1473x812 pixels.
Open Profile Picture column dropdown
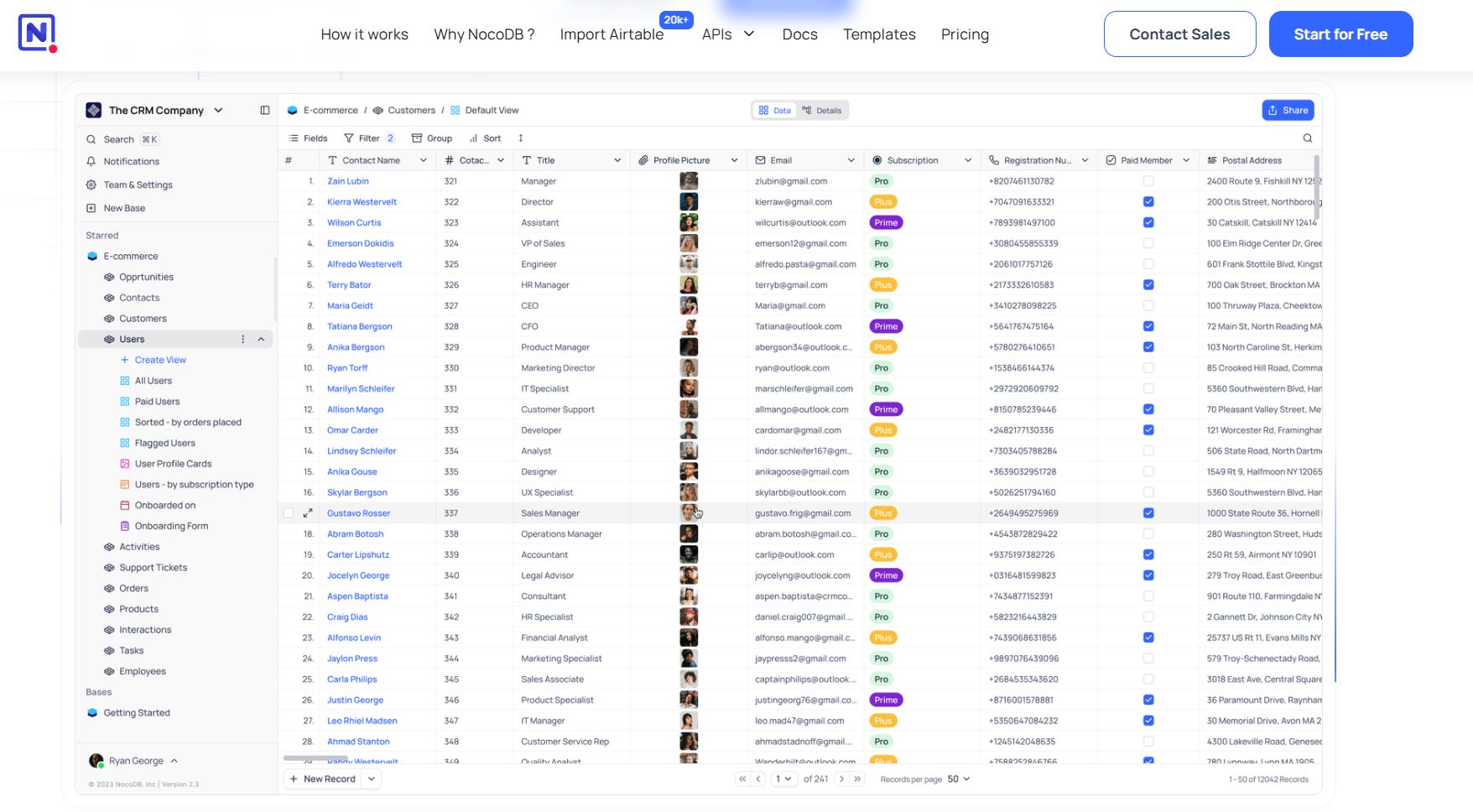734,160
